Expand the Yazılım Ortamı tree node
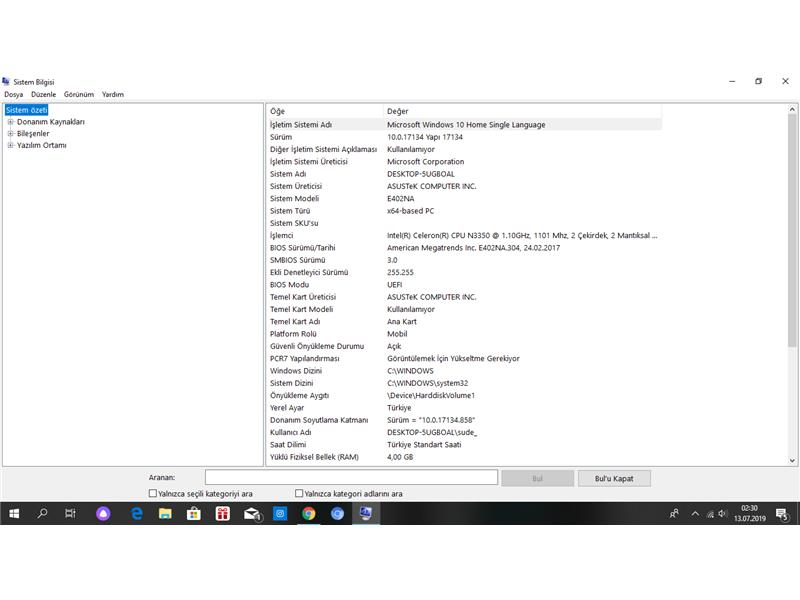The image size is (800, 600). [10, 145]
